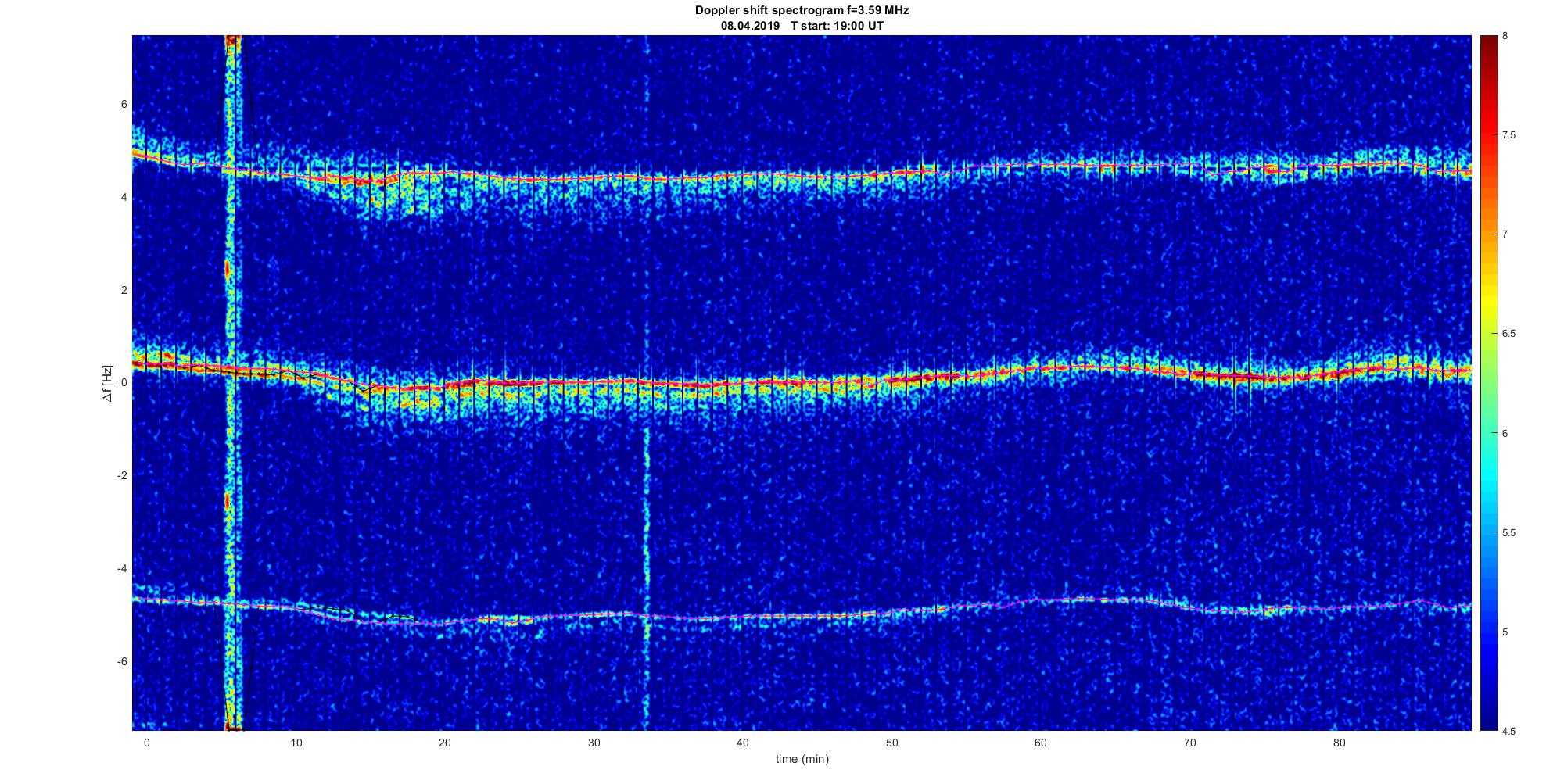
Task: Click colorbar tick label '7'
Action: (x=1505, y=234)
